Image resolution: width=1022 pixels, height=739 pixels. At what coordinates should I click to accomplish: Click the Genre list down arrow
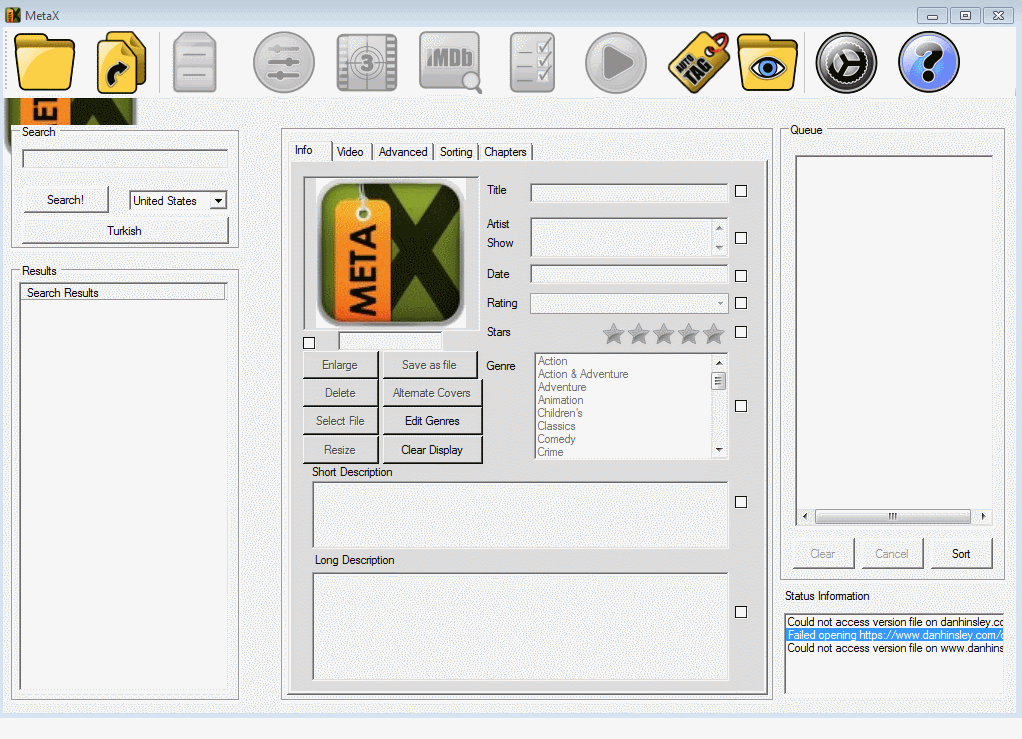point(718,451)
